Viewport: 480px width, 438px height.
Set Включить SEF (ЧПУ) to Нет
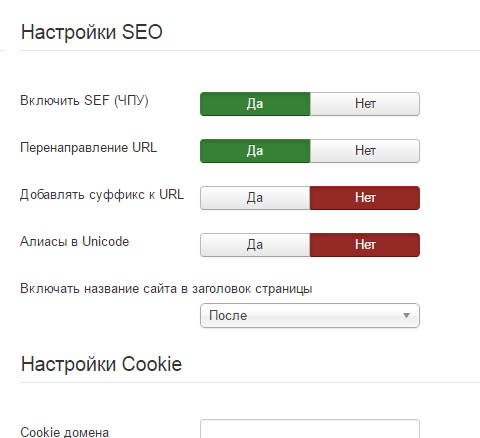pos(365,104)
